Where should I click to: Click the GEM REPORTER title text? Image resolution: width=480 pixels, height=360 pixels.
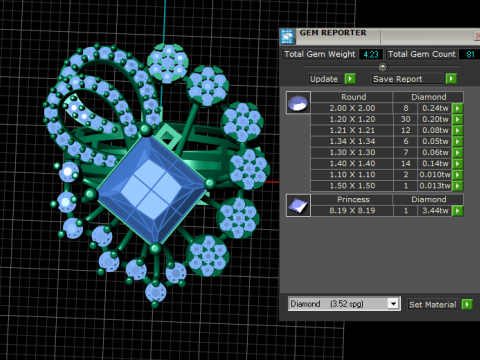tap(333, 33)
